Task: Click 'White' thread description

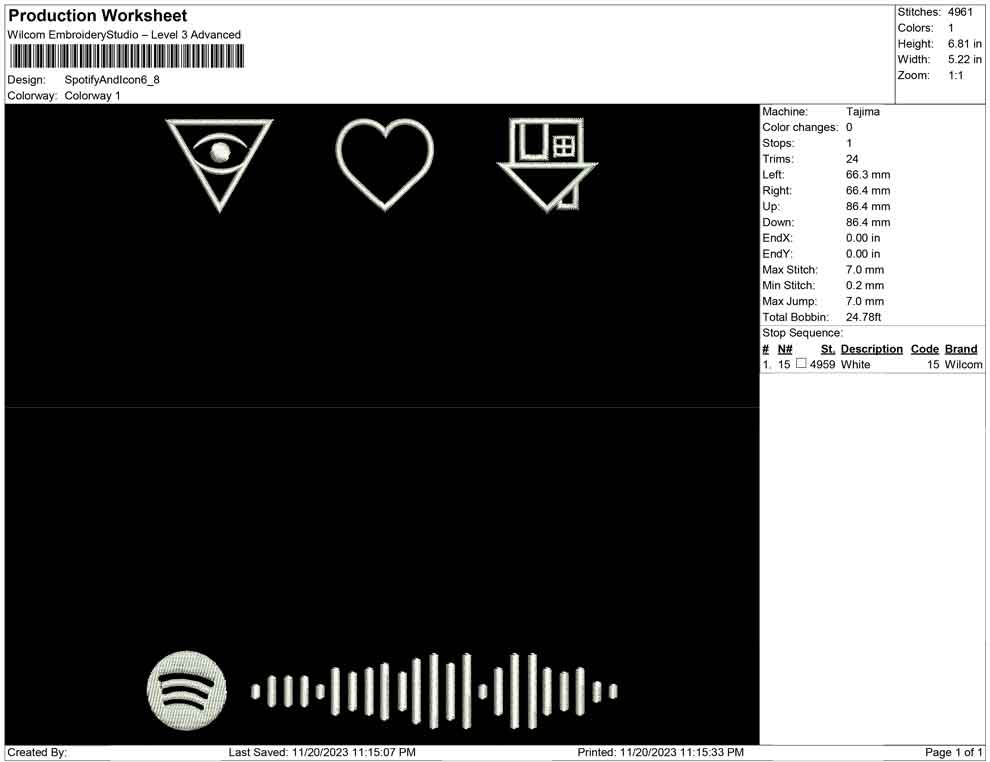Action: tap(856, 364)
